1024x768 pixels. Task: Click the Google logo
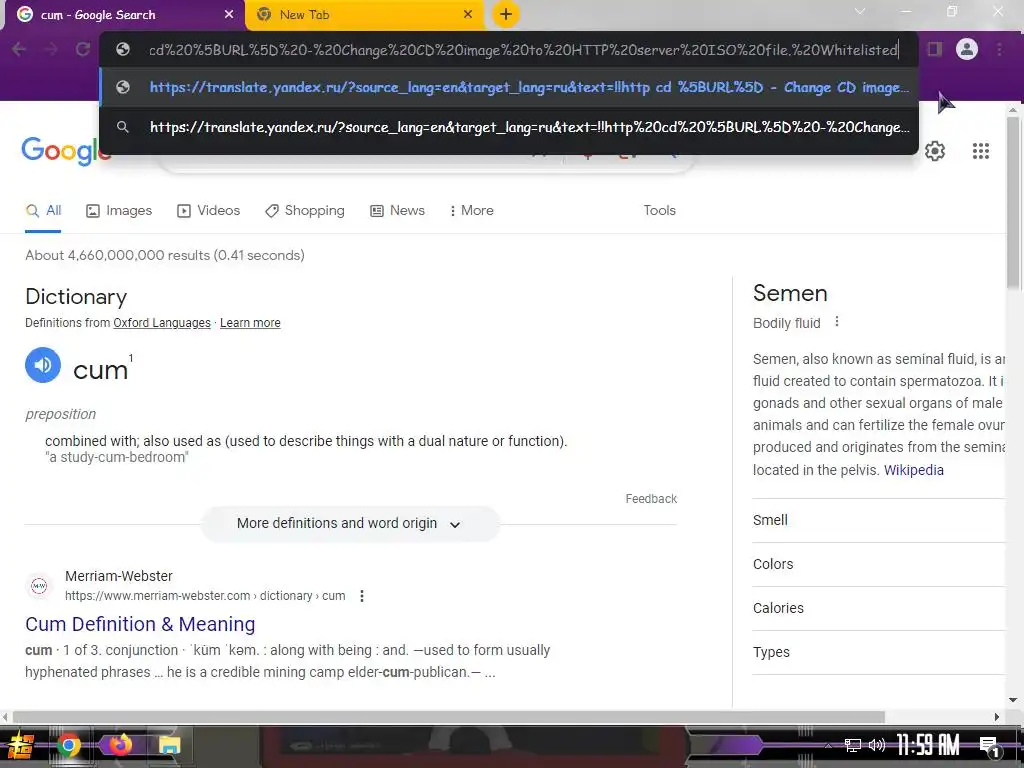[x=65, y=152]
